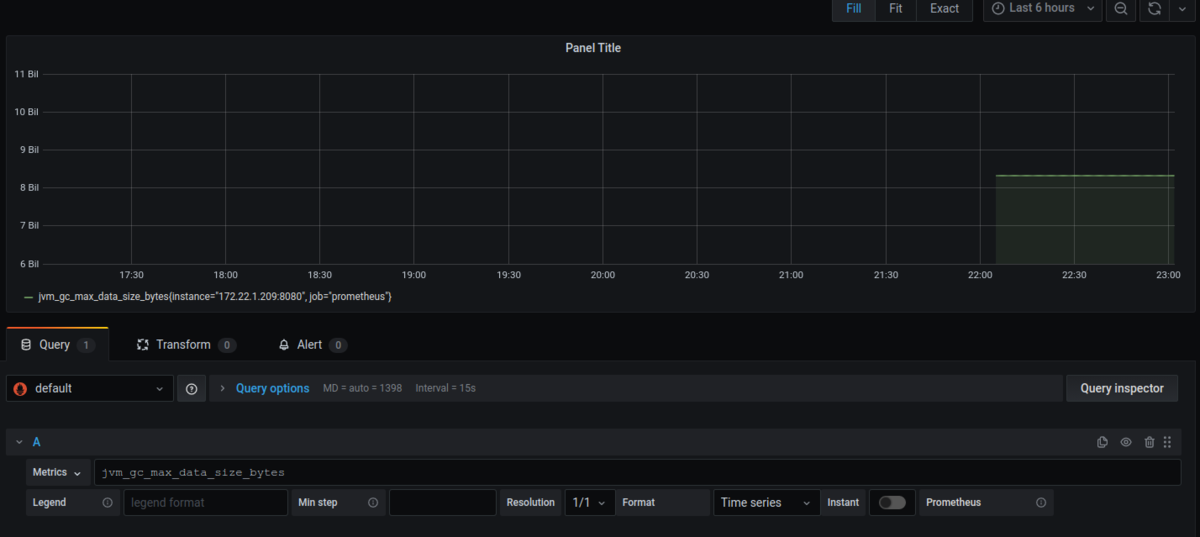Toggle series visibility via legend entry

click(x=207, y=297)
